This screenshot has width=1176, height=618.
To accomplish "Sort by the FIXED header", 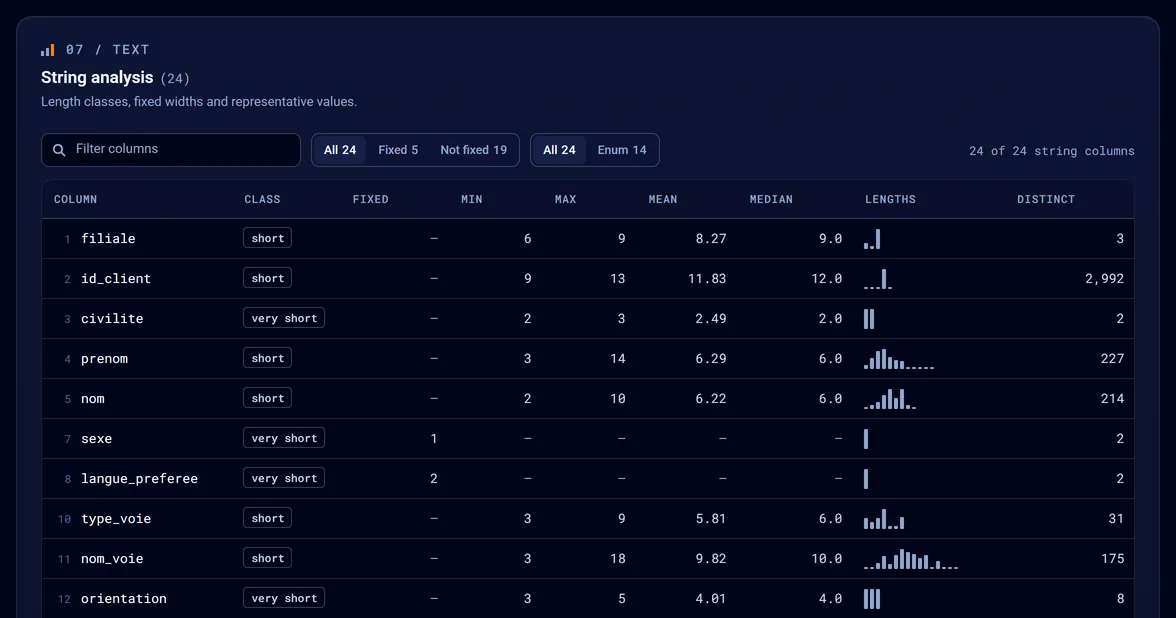I will point(370,200).
